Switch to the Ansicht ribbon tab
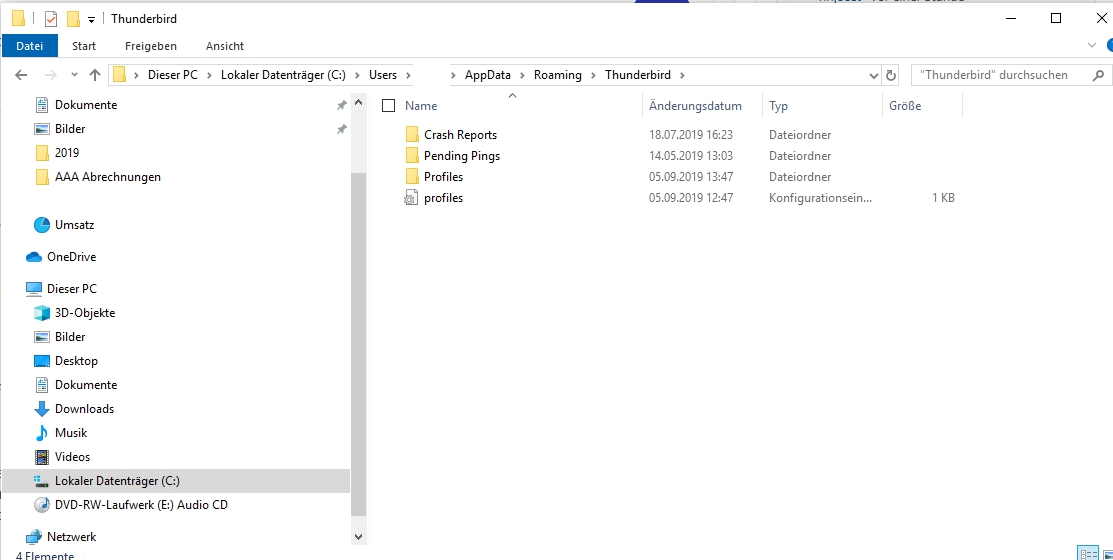This screenshot has height=560, width=1113. (x=225, y=46)
